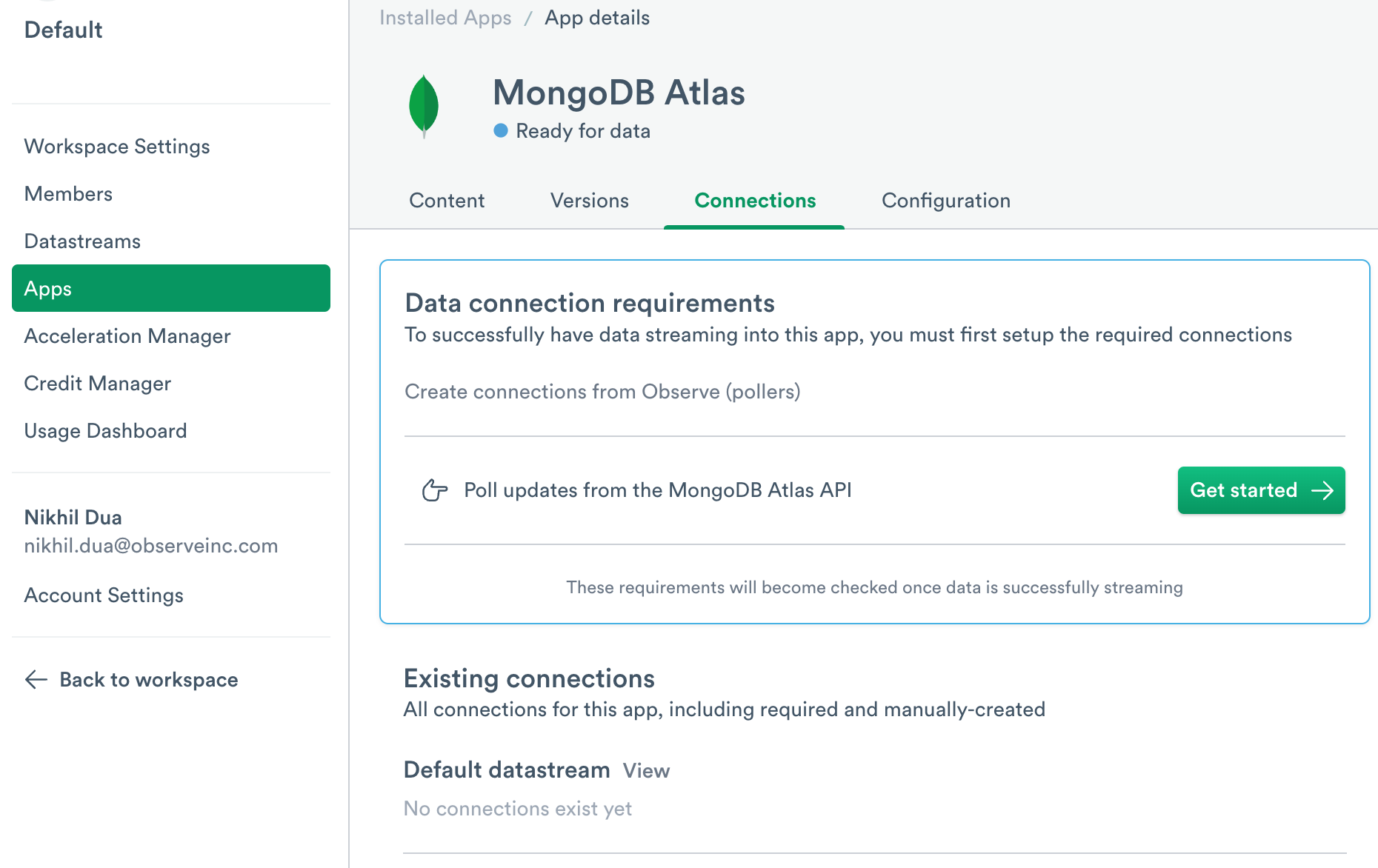Select the Connections tab
The image size is (1378, 868).
(x=755, y=201)
